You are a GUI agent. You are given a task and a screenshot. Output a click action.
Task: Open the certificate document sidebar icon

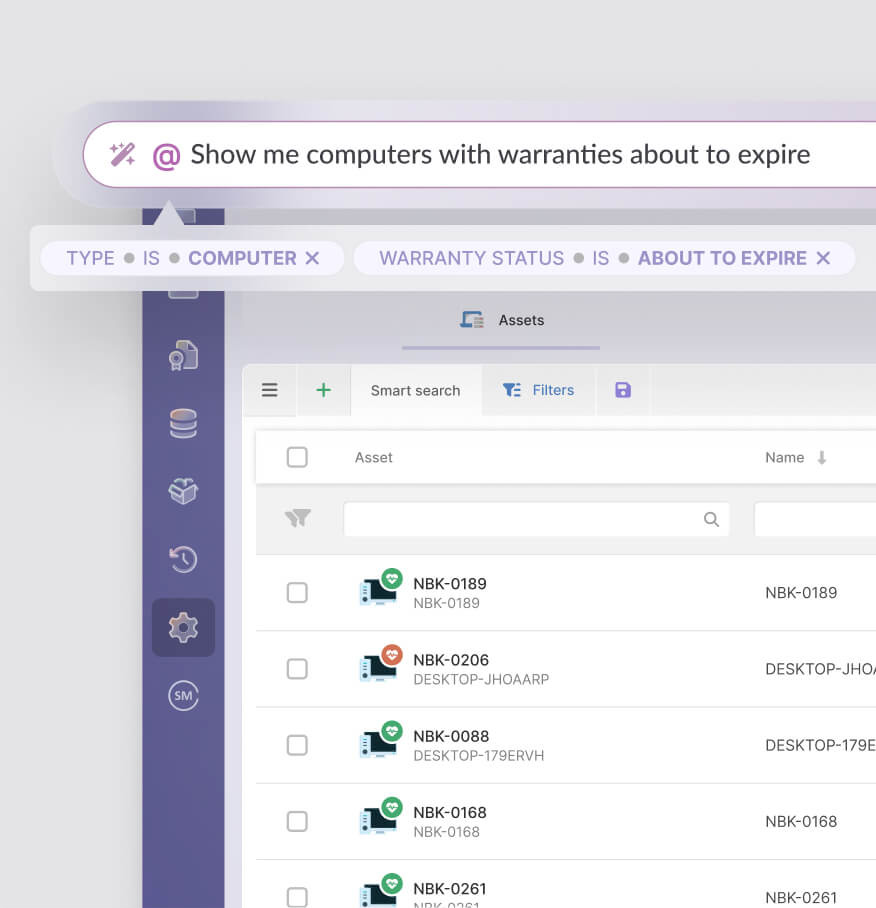click(183, 355)
